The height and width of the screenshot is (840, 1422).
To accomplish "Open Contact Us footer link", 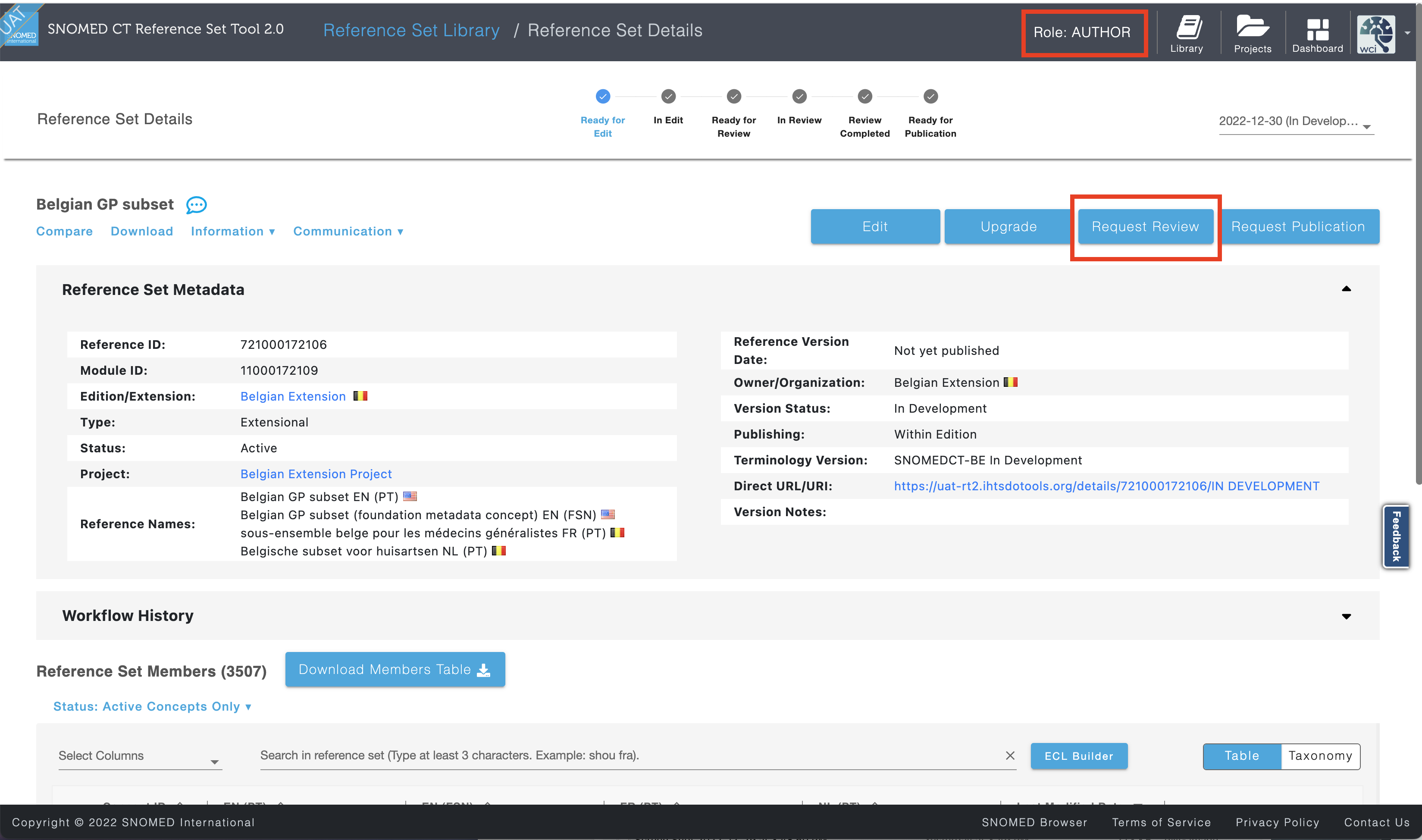I will click(x=1377, y=822).
